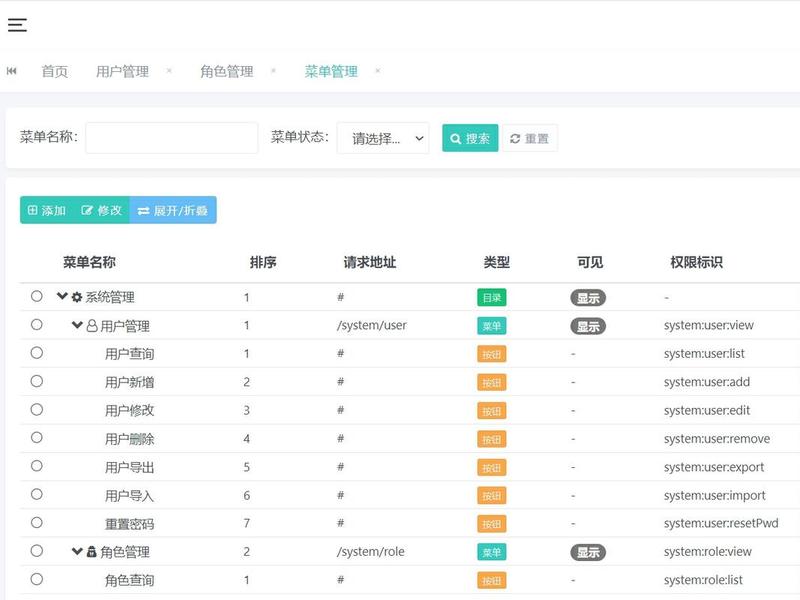Click the 权限标识 column header
The height and width of the screenshot is (600, 800).
click(x=696, y=262)
